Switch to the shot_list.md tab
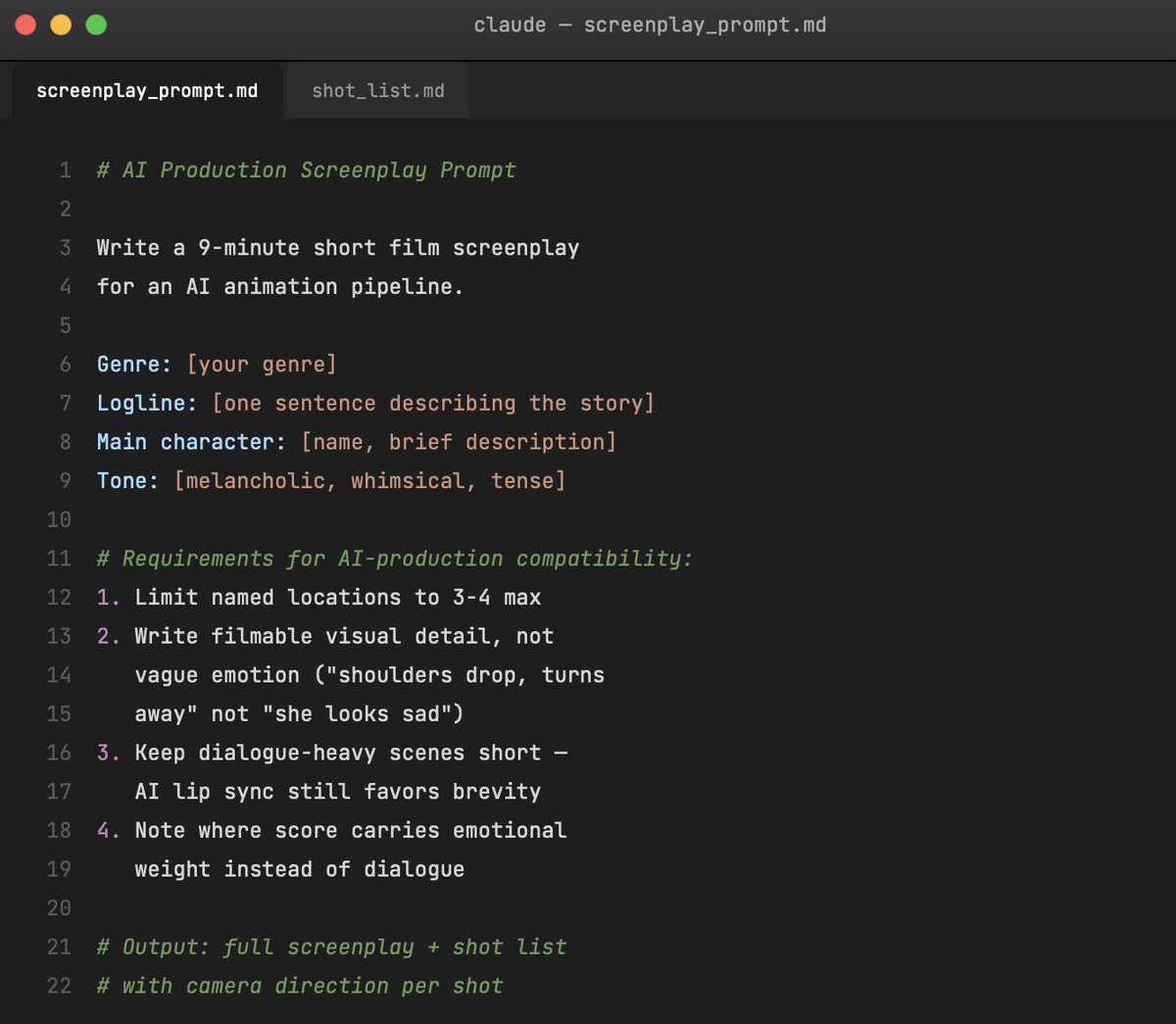This screenshot has width=1176, height=1024. [377, 91]
